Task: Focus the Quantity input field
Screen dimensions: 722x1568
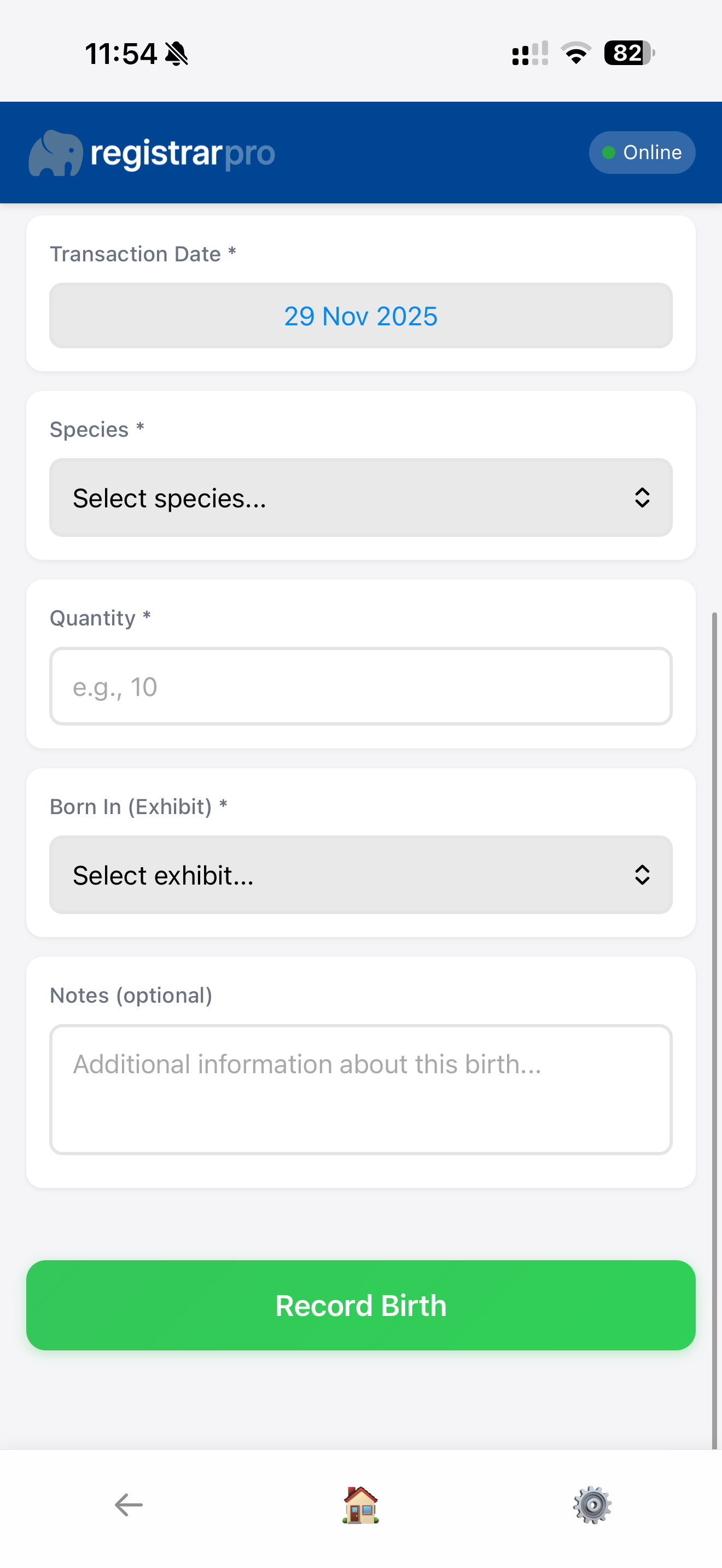Action: [x=360, y=687]
